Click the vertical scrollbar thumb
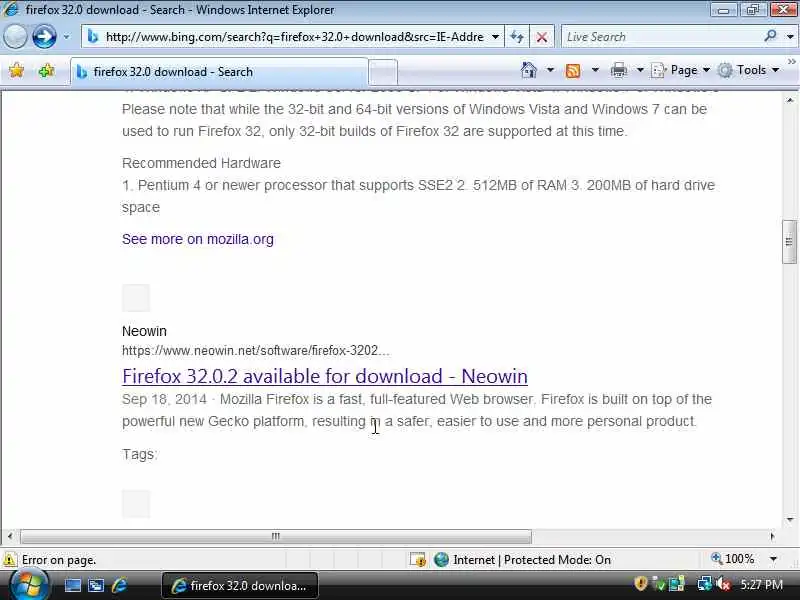The height and width of the screenshot is (600, 800). (789, 242)
